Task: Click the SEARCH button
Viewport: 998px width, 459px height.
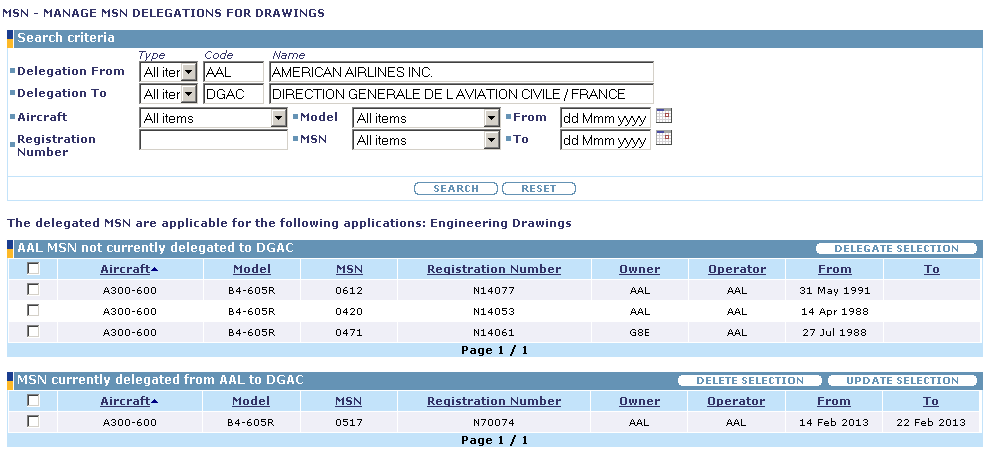Action: tap(456, 188)
